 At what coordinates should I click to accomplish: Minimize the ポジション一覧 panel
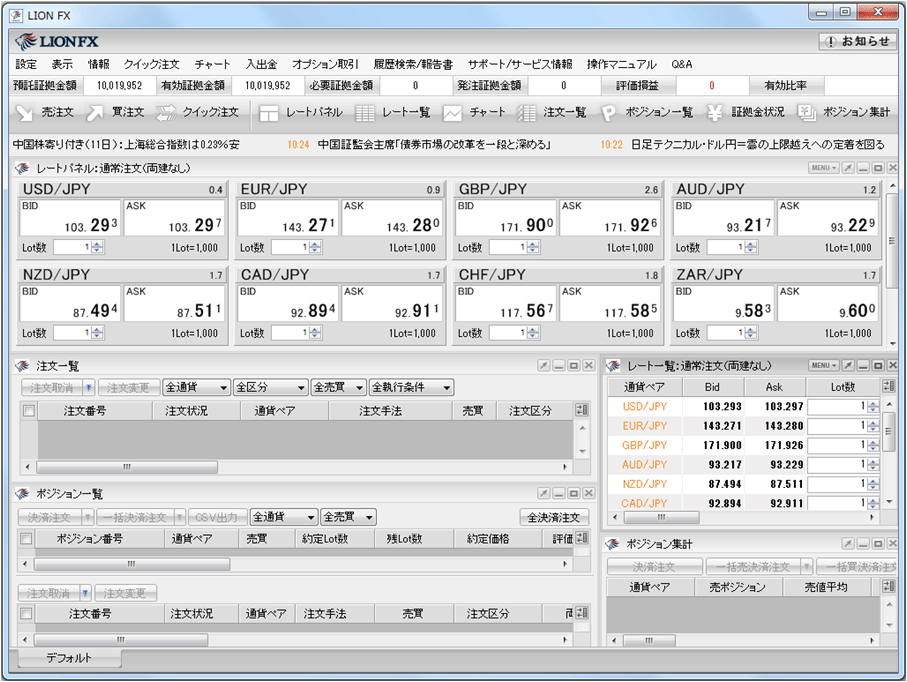pos(559,493)
